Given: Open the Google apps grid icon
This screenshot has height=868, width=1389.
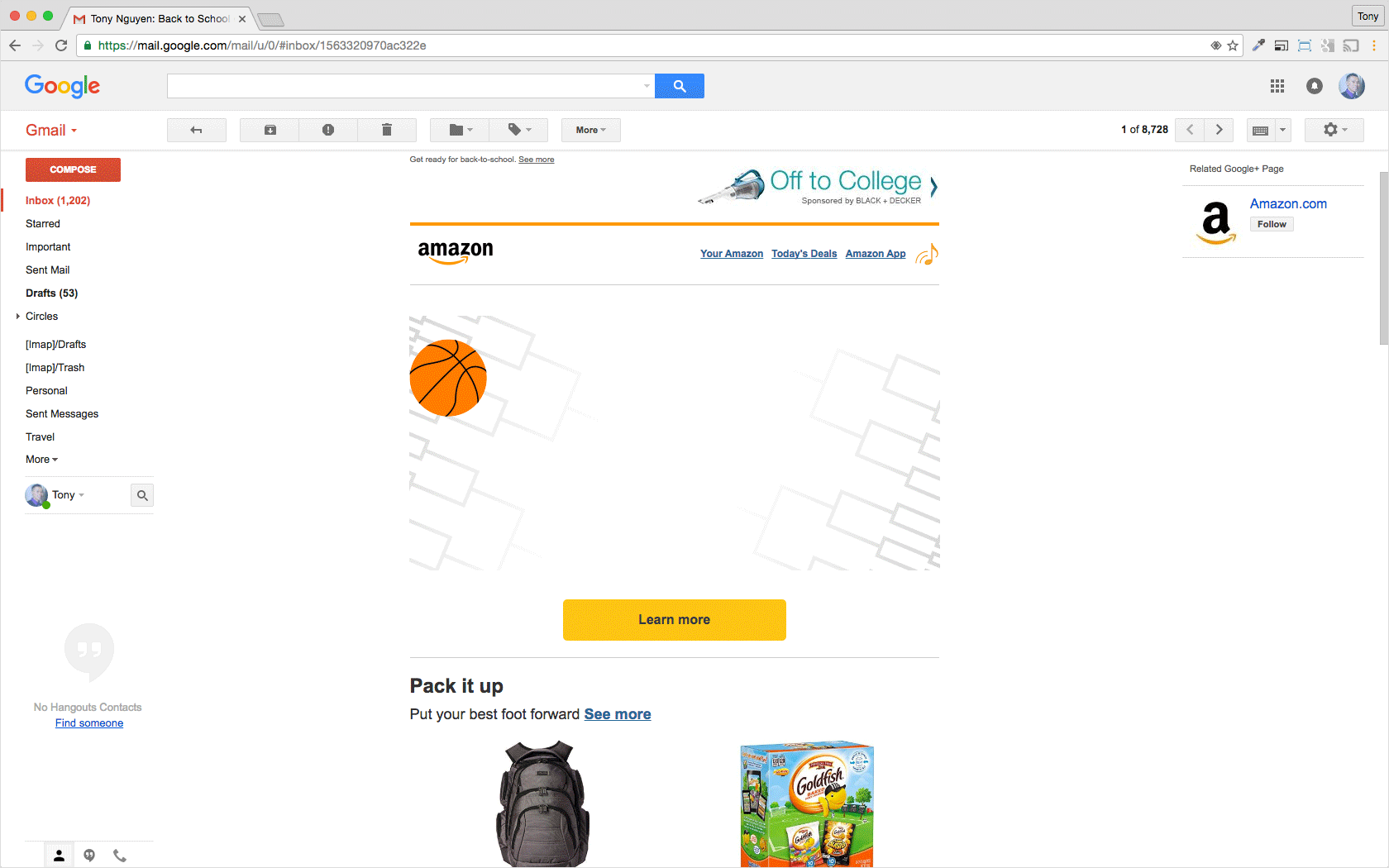Looking at the screenshot, I should tap(1277, 86).
